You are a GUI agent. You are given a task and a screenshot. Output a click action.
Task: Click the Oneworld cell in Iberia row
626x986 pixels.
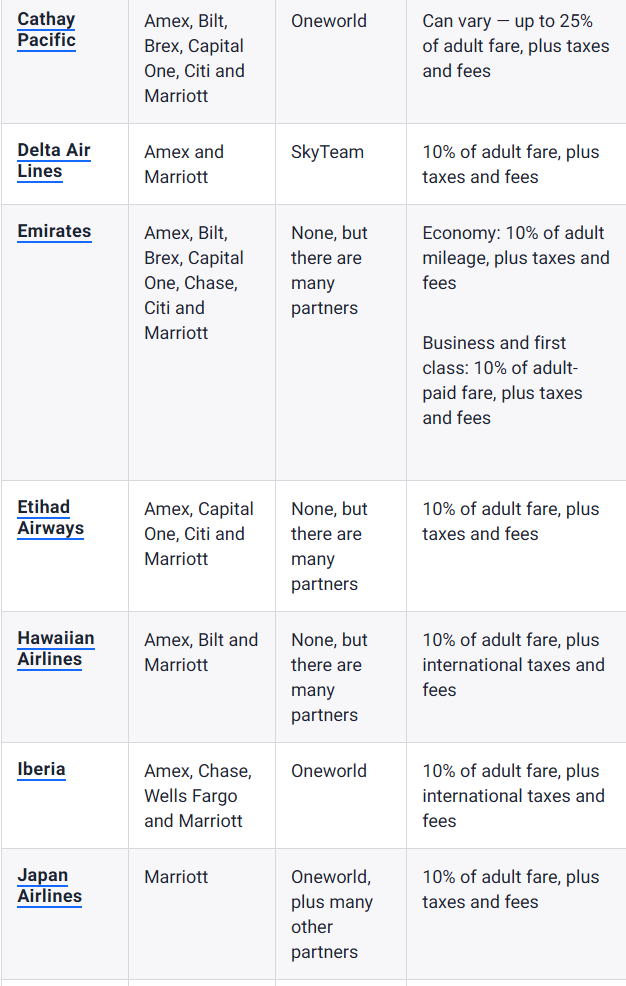coord(329,771)
